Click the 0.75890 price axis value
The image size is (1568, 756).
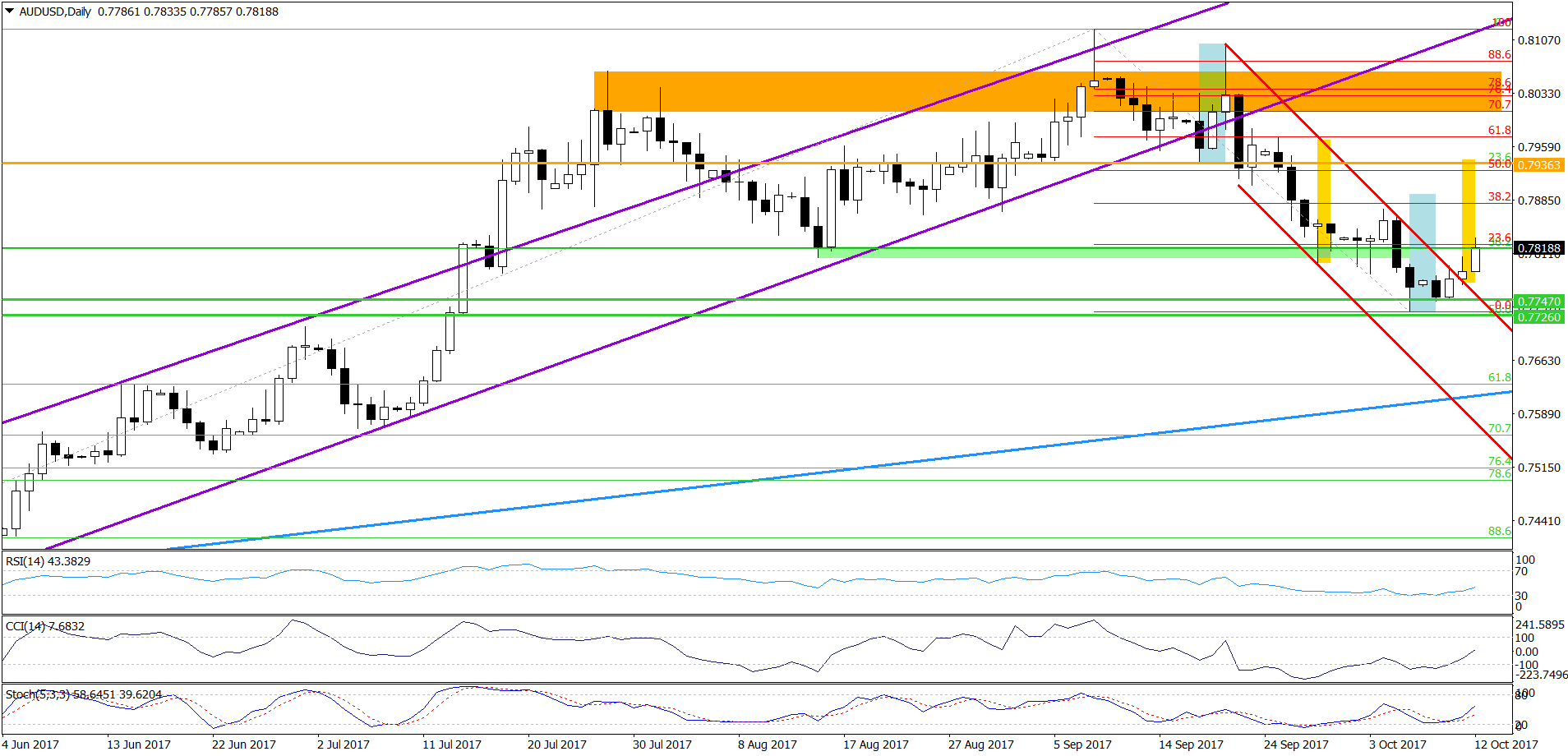tap(1538, 414)
